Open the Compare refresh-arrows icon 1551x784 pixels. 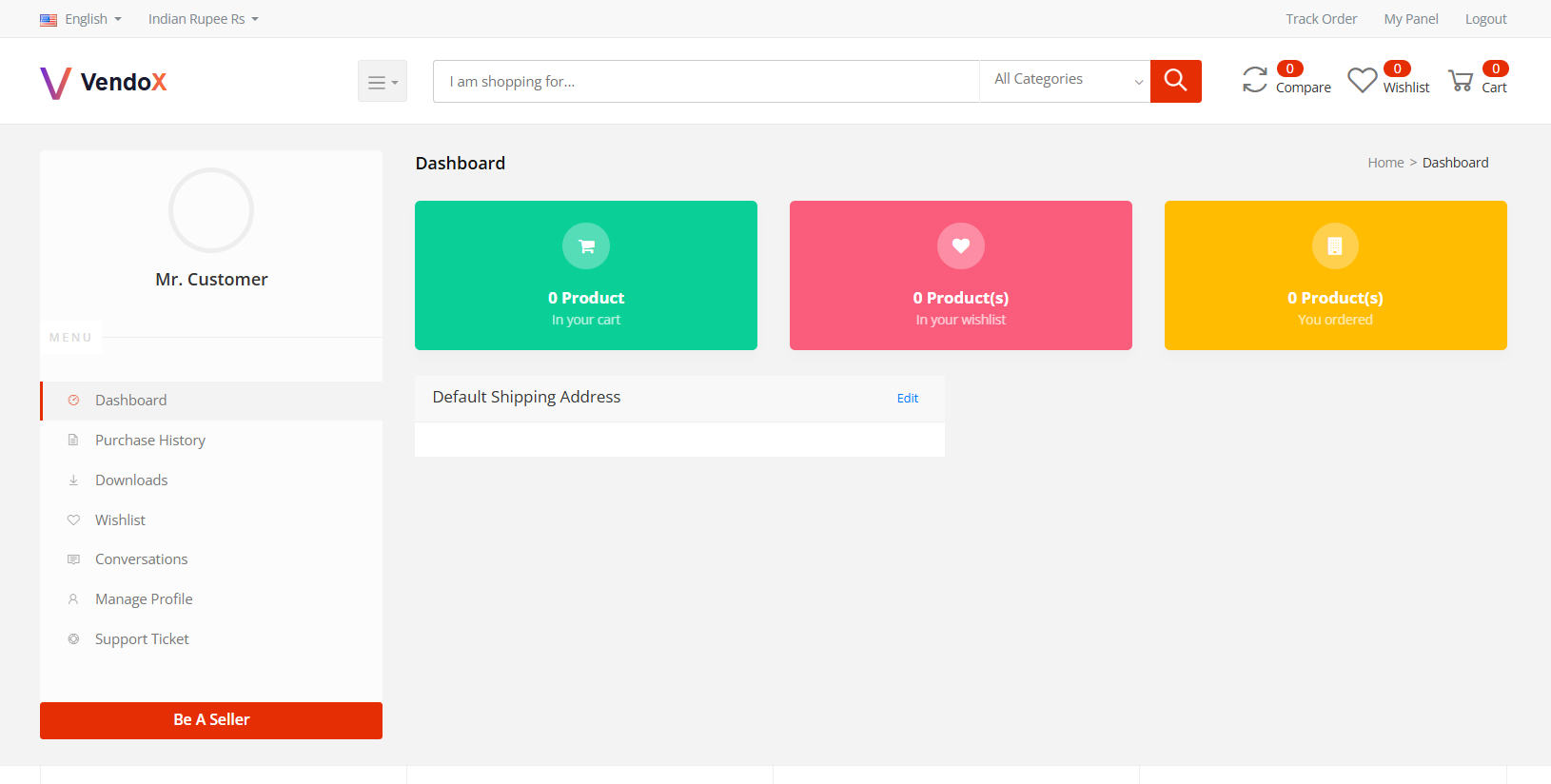click(x=1255, y=80)
